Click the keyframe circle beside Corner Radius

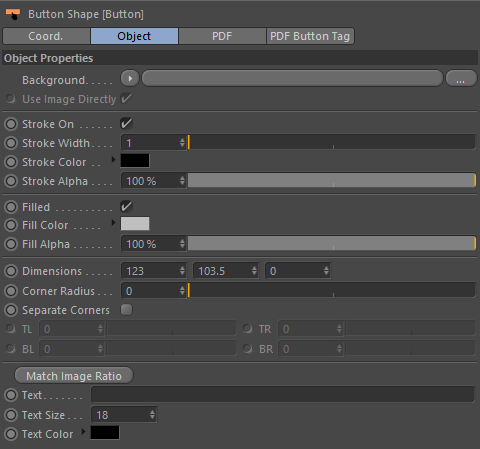[11, 291]
